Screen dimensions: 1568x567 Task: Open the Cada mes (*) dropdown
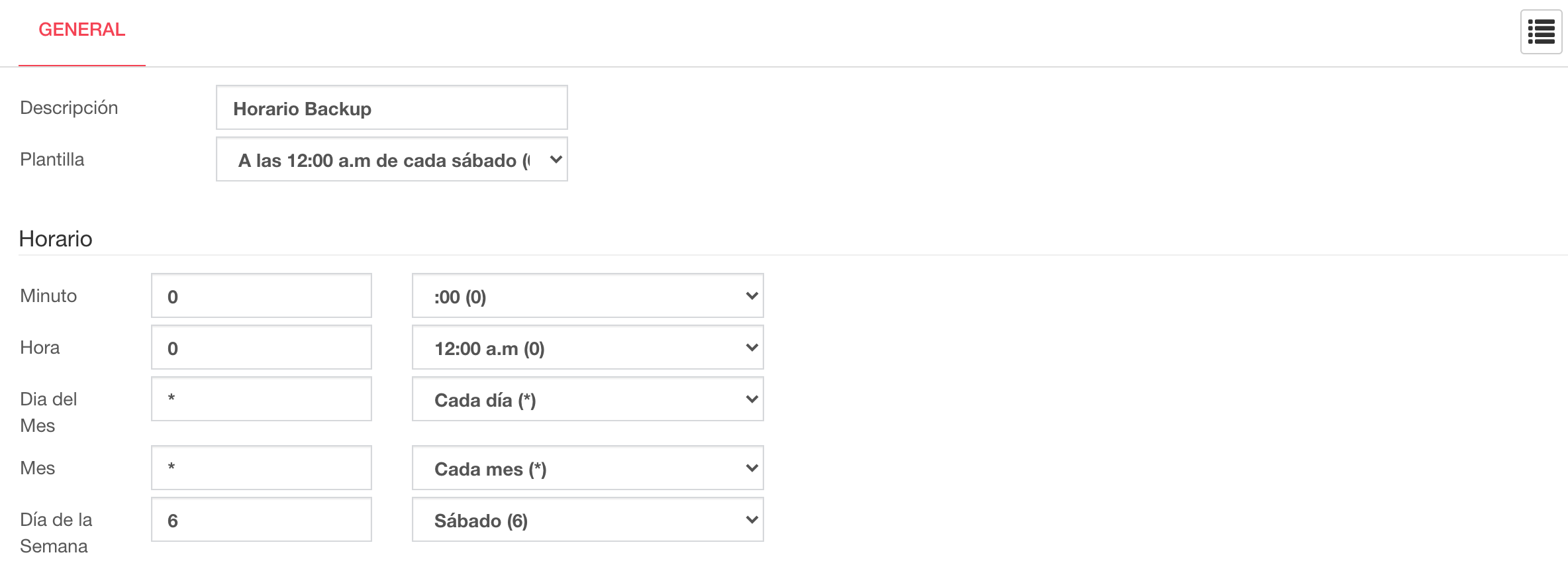587,468
